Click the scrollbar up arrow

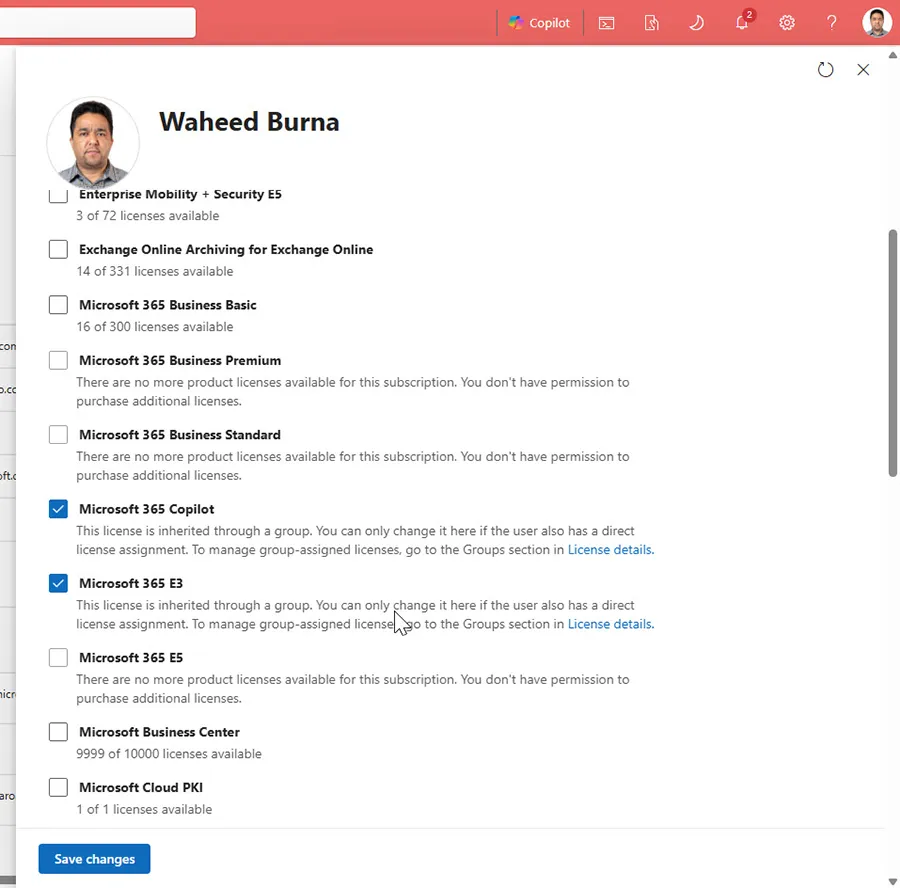[x=893, y=55]
